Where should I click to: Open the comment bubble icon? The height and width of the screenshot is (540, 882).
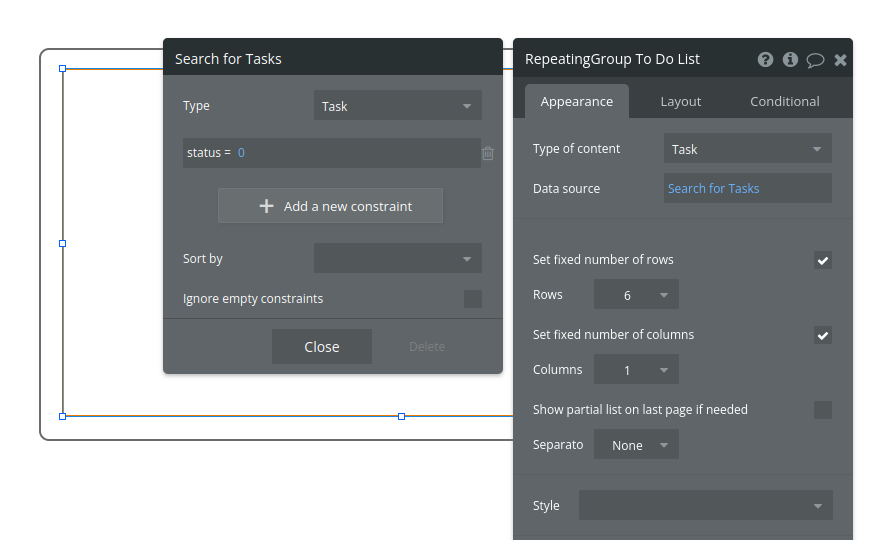(x=815, y=60)
